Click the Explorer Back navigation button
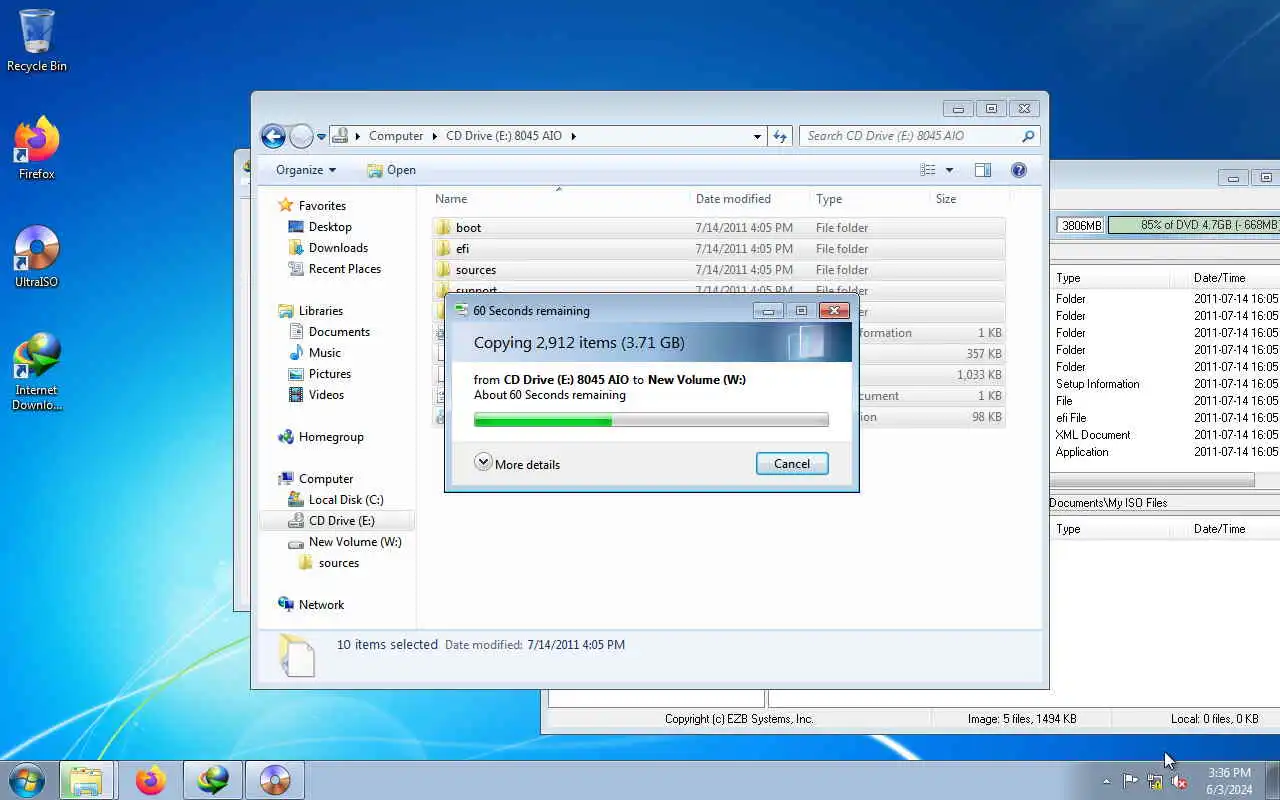The image size is (1280, 800). click(x=273, y=136)
